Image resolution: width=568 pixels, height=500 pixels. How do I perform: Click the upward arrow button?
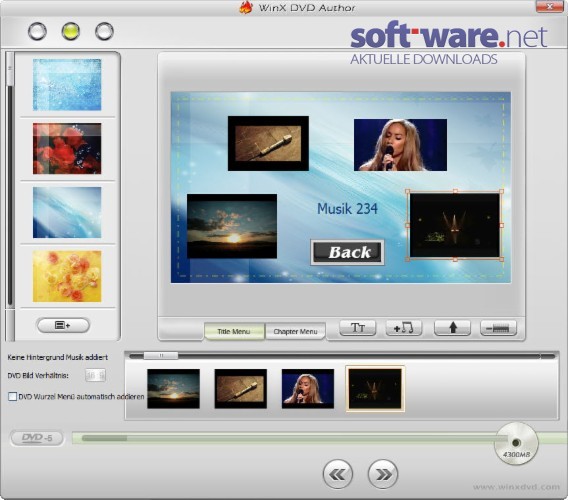coord(453,328)
